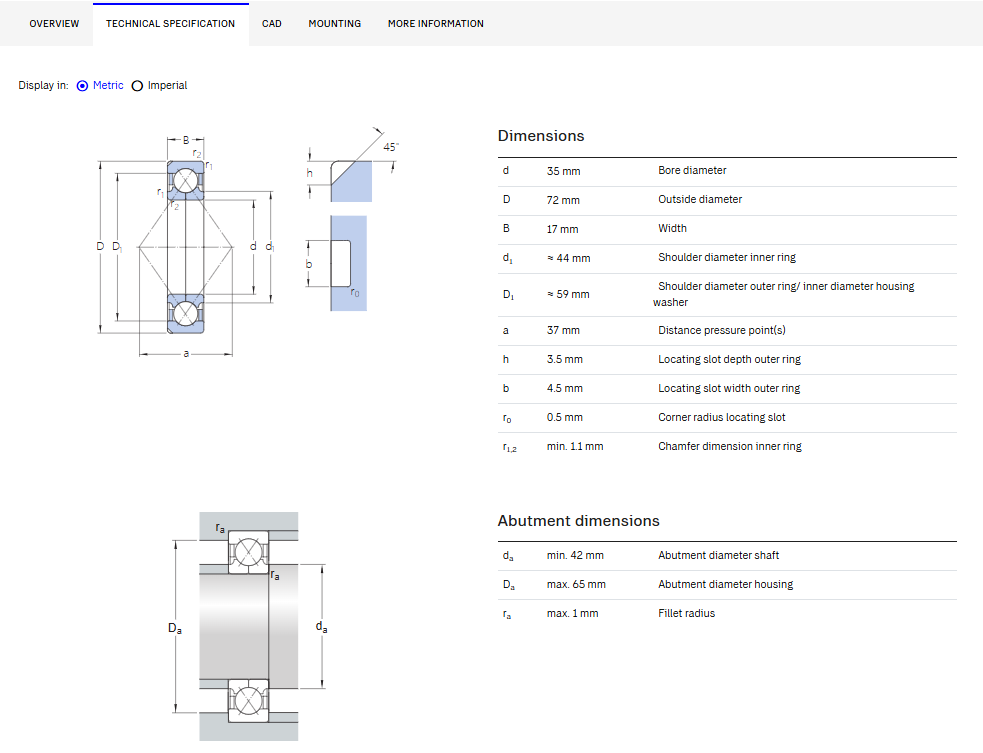The height and width of the screenshot is (753, 983).
Task: Click Locating slot width outer ring label
Action: 729,388
